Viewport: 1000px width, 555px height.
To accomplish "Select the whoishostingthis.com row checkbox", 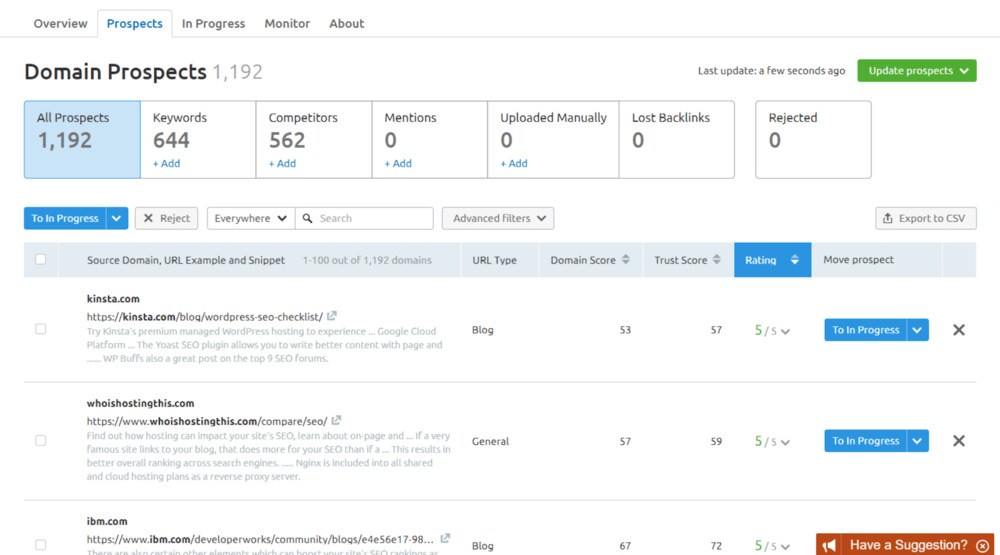I will (x=41, y=440).
